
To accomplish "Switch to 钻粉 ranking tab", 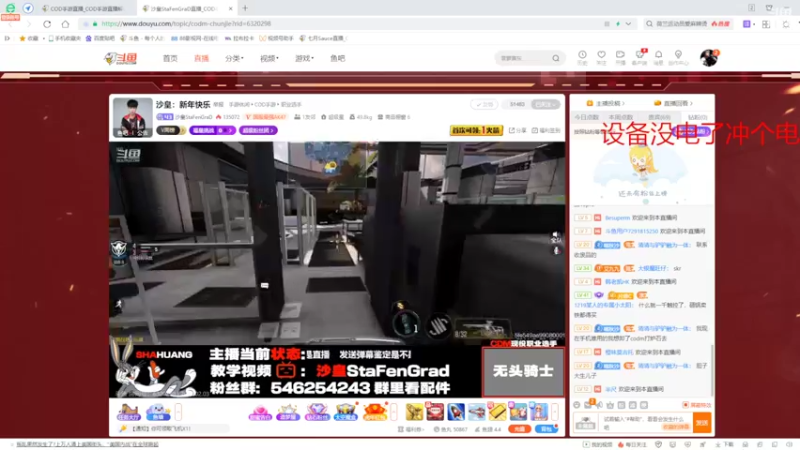I will click(697, 117).
